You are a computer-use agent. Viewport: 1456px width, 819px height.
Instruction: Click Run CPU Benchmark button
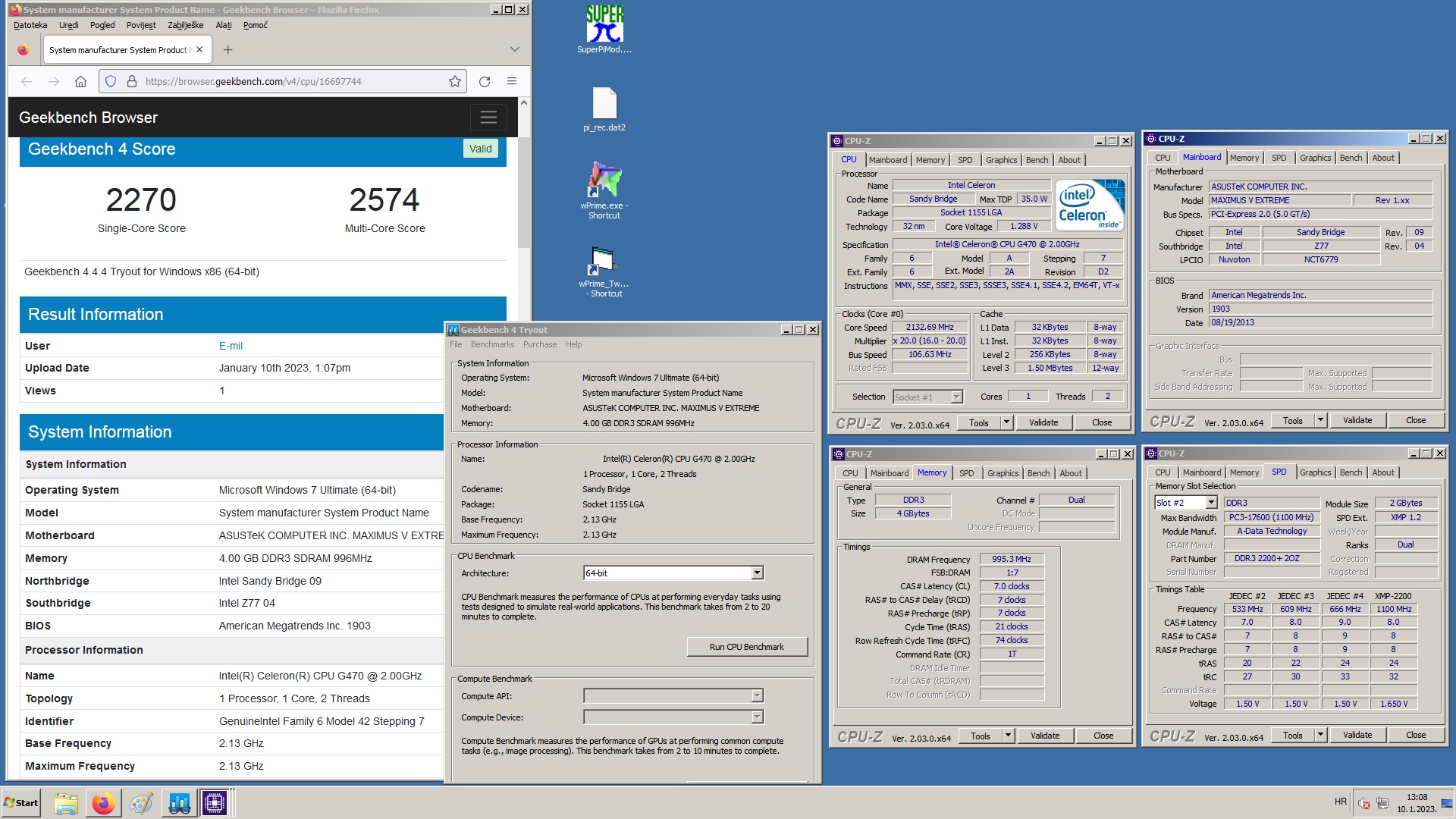click(x=747, y=647)
